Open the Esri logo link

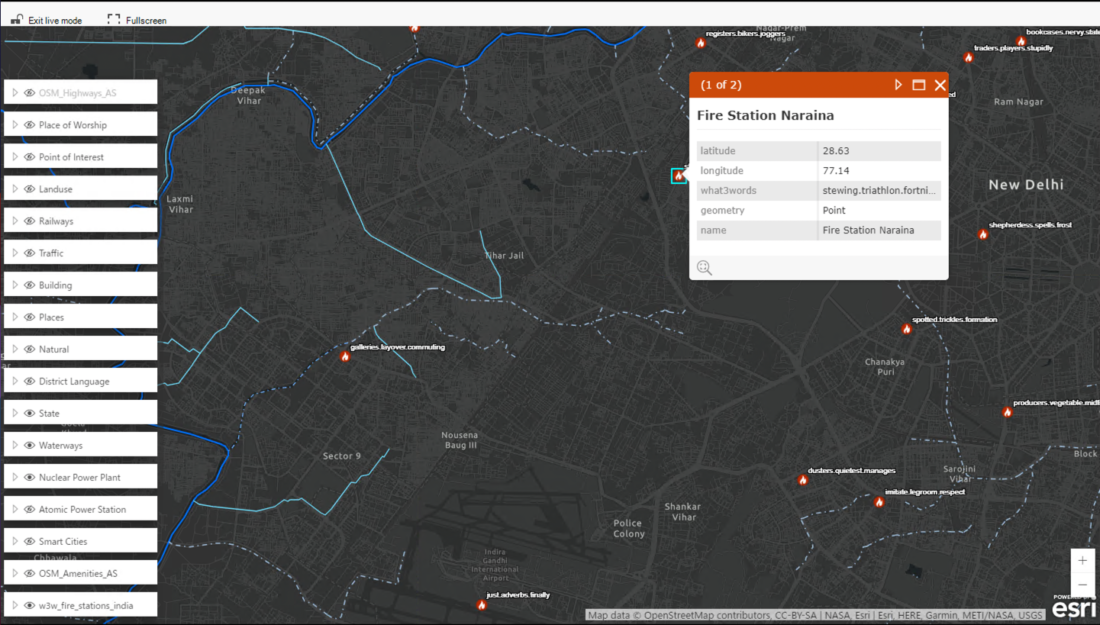[1075, 607]
